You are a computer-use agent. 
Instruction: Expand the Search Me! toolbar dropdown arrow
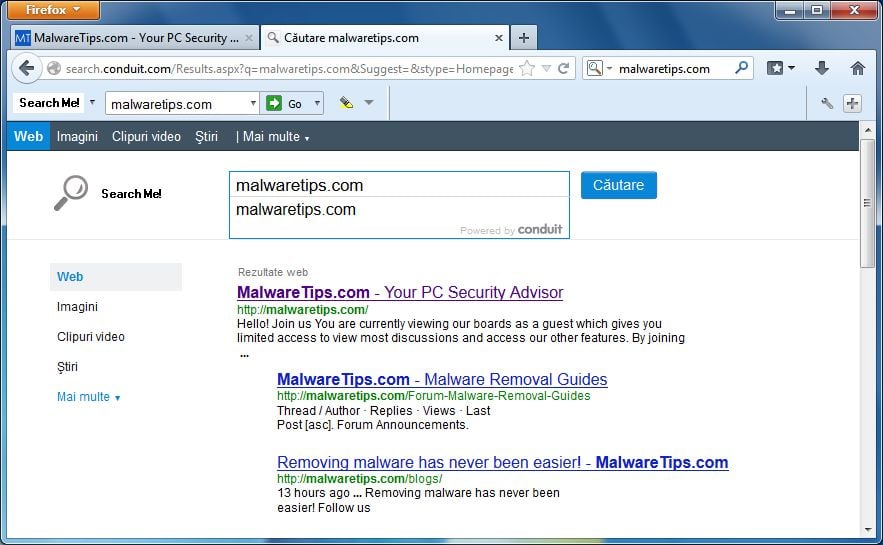(92, 102)
